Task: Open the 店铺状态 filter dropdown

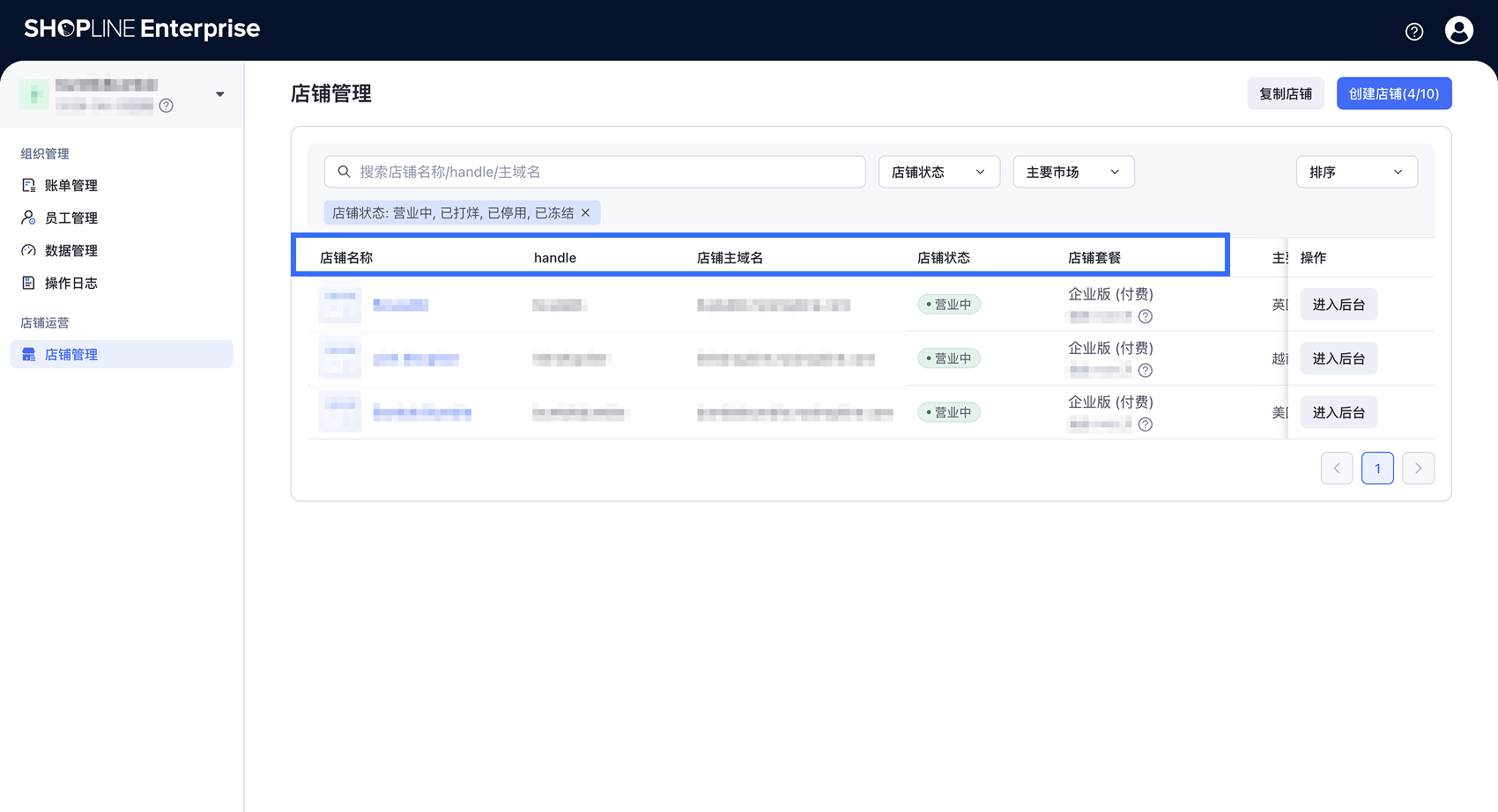Action: point(938,173)
